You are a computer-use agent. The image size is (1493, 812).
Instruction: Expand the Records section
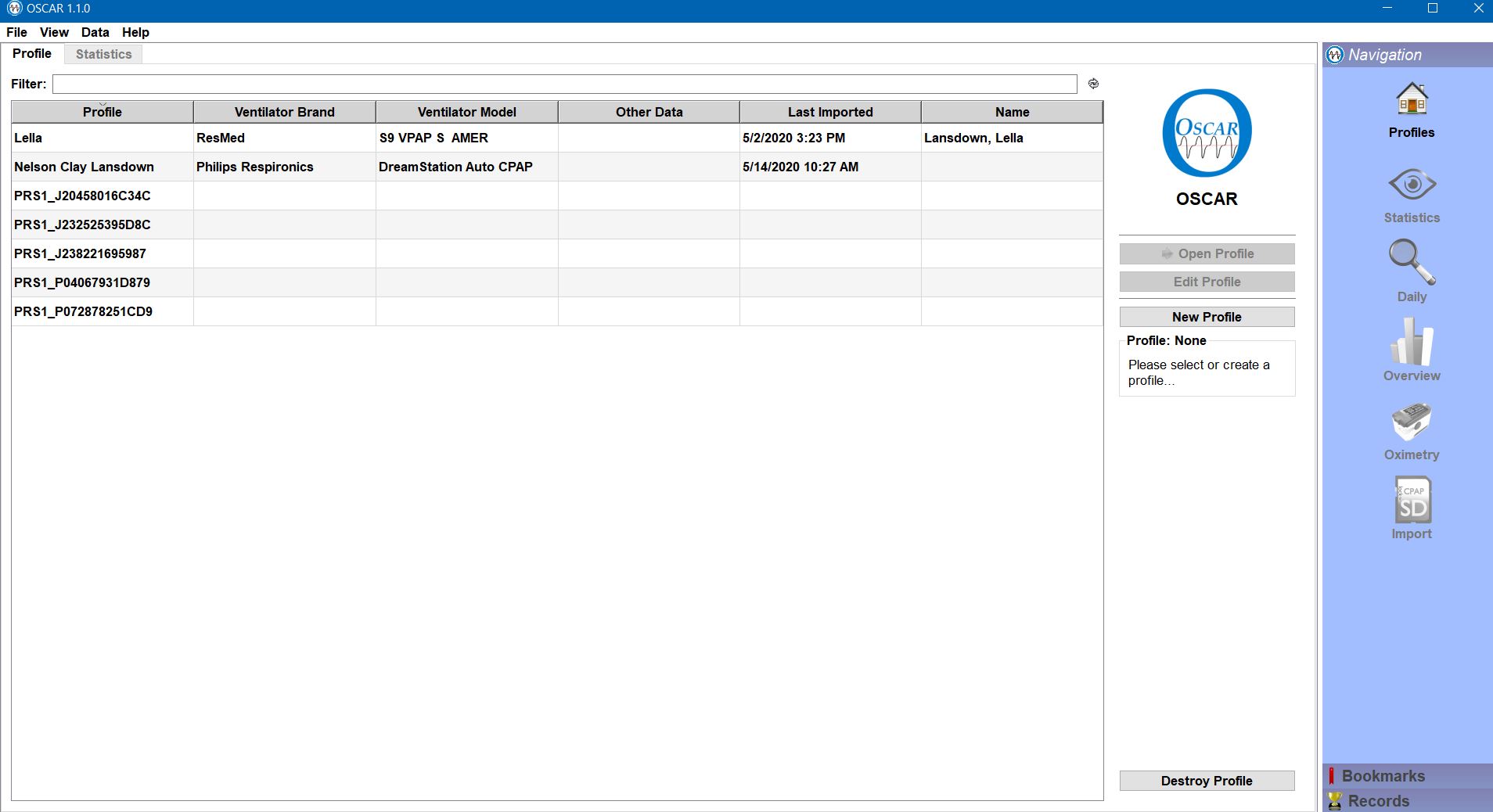coord(1408,800)
